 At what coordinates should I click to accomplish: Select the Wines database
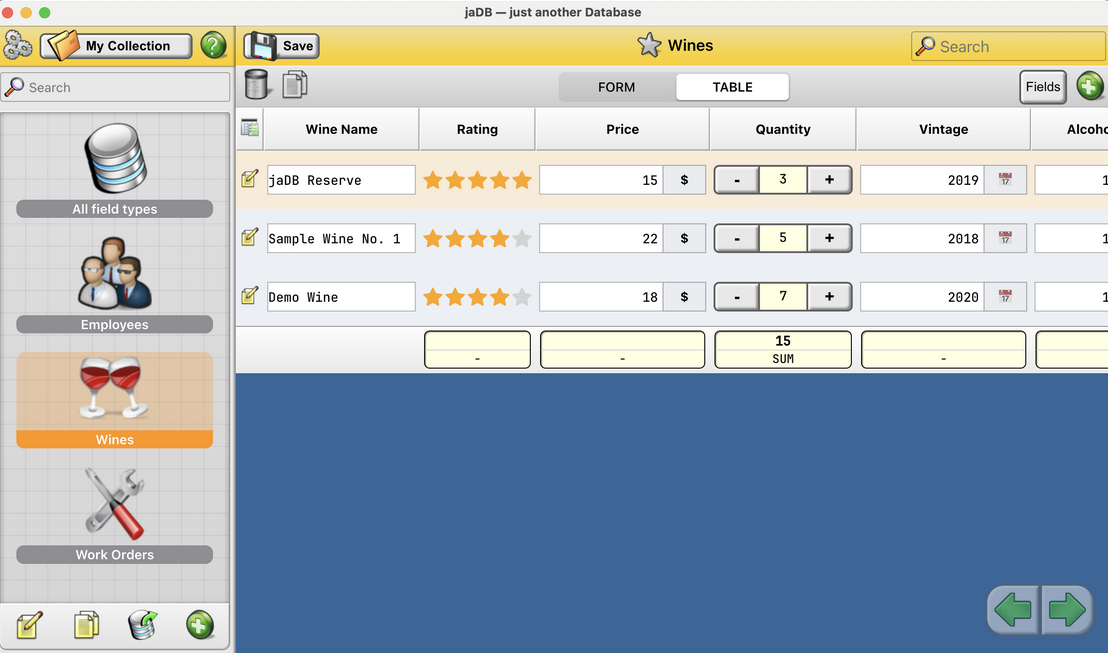click(114, 400)
